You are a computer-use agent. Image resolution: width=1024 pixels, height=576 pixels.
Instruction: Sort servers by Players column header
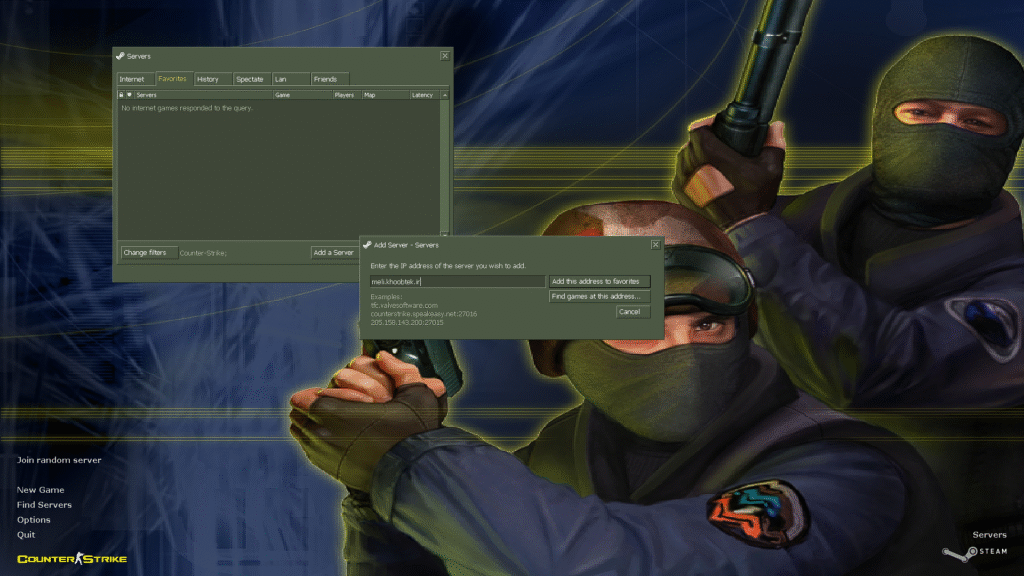coord(345,95)
